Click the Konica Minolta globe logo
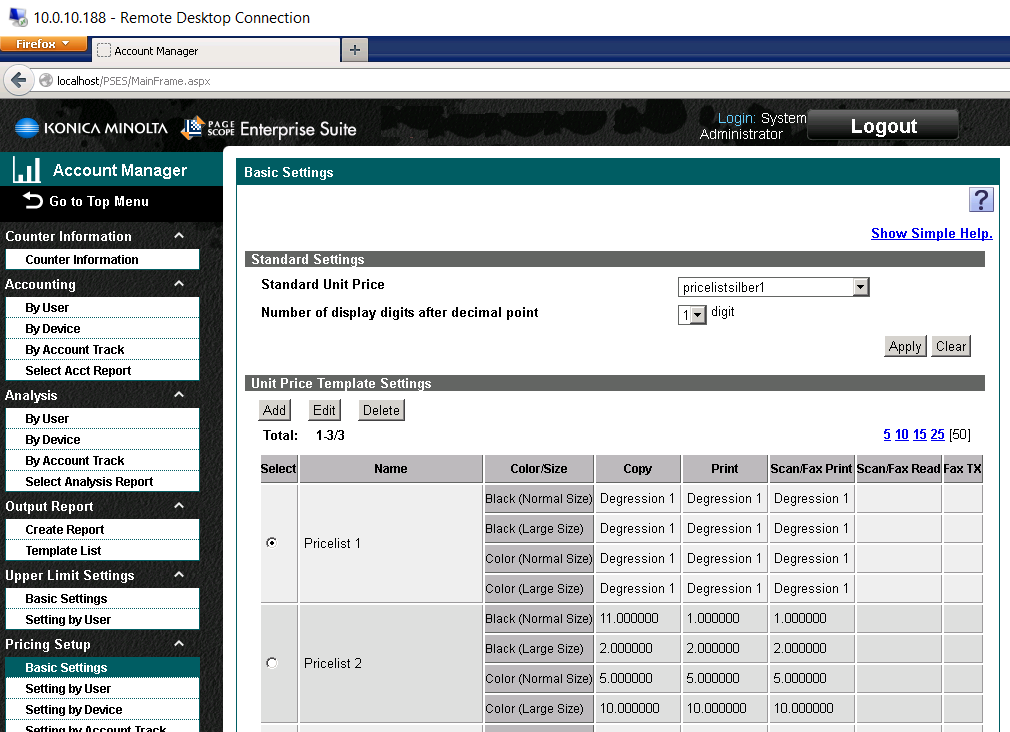The height and width of the screenshot is (732, 1010). (x=29, y=128)
